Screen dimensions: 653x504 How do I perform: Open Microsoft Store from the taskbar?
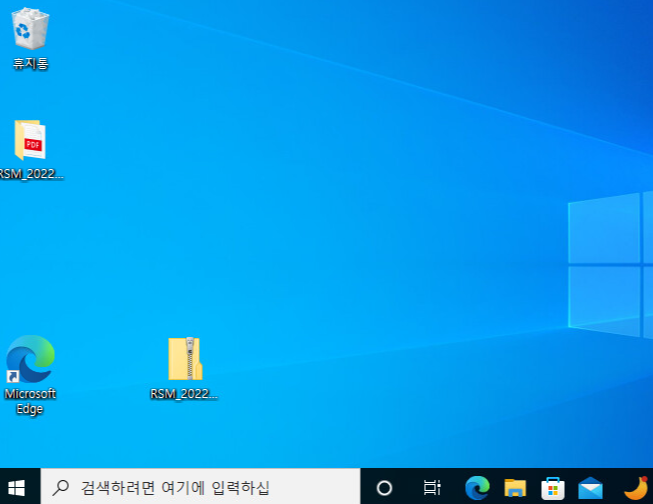coord(553,488)
